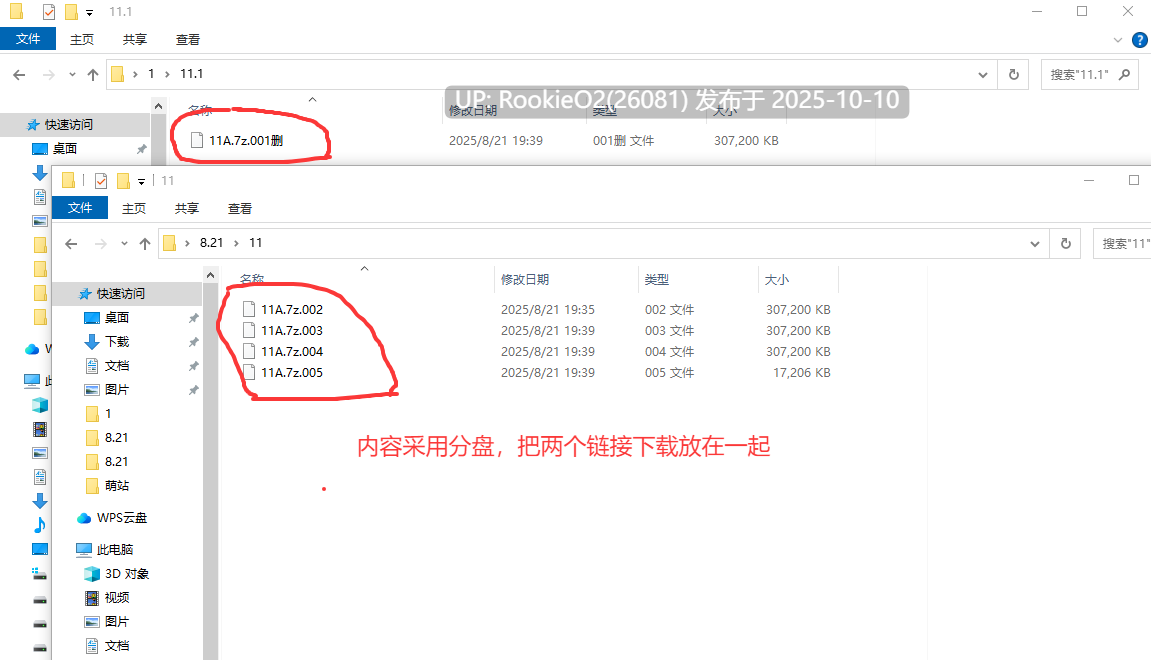
Task: Click Up arrow in the 11.1 window
Action: pos(92,74)
